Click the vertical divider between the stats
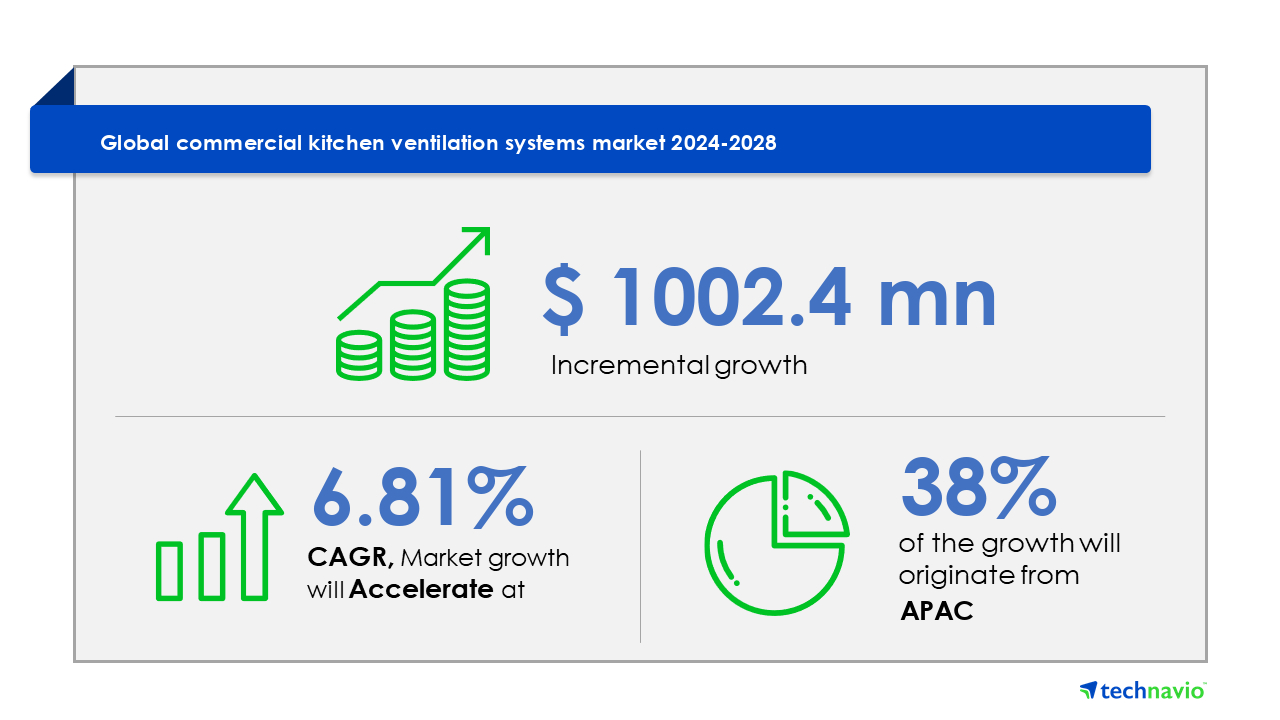 coord(640,545)
